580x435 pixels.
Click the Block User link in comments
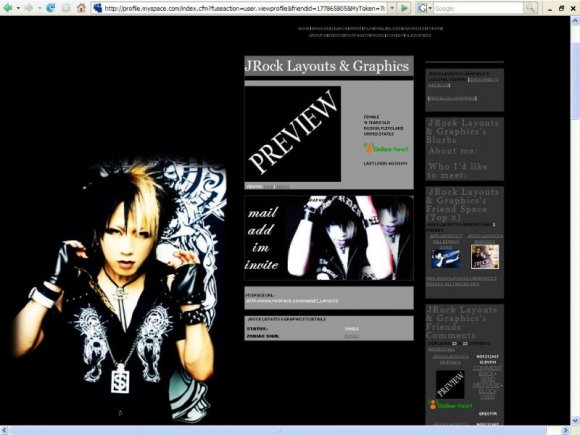(x=487, y=394)
